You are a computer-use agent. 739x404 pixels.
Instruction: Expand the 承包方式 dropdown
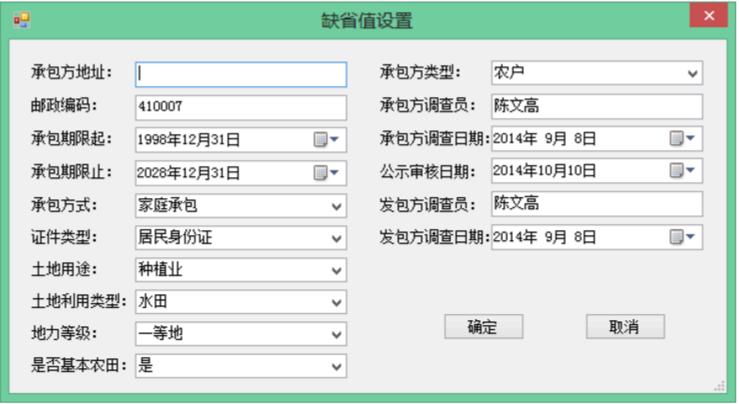click(x=336, y=206)
